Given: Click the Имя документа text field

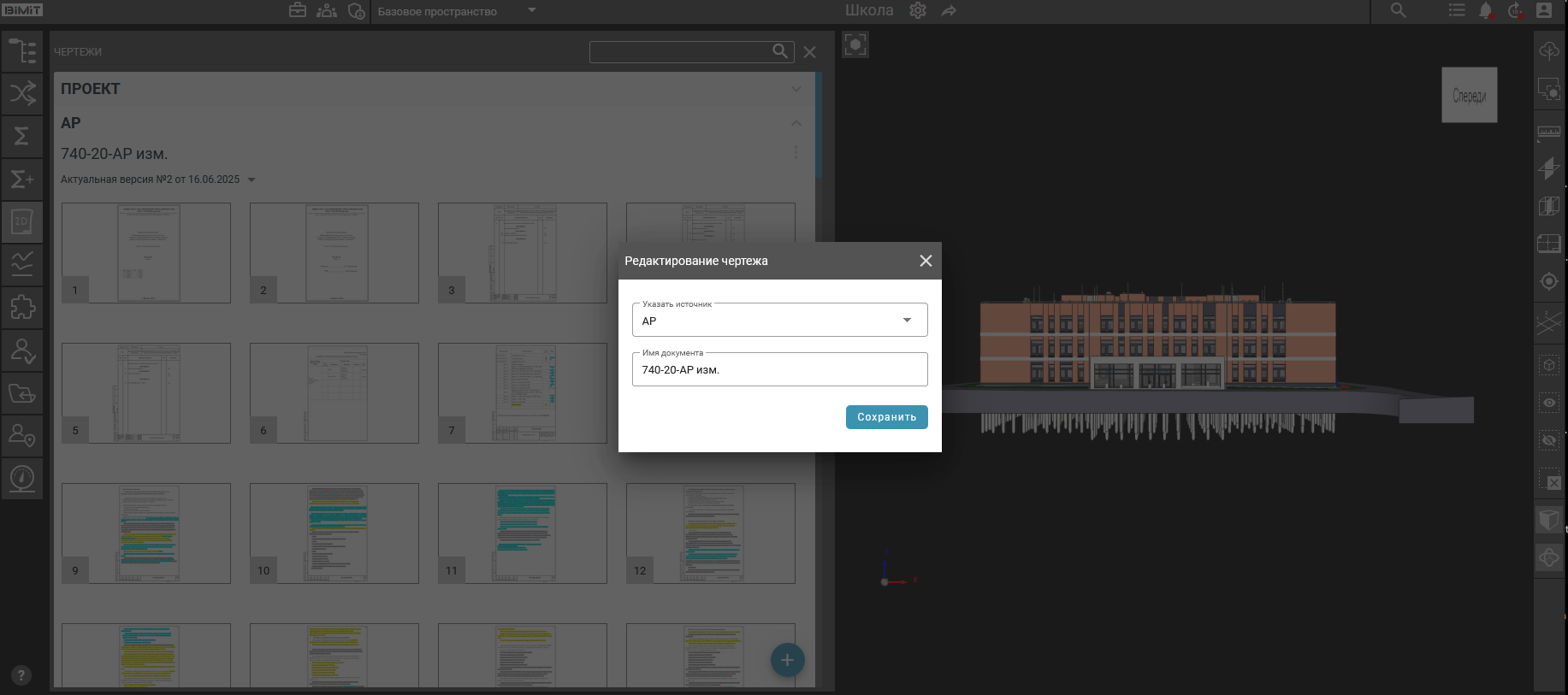Looking at the screenshot, I should (x=779, y=370).
